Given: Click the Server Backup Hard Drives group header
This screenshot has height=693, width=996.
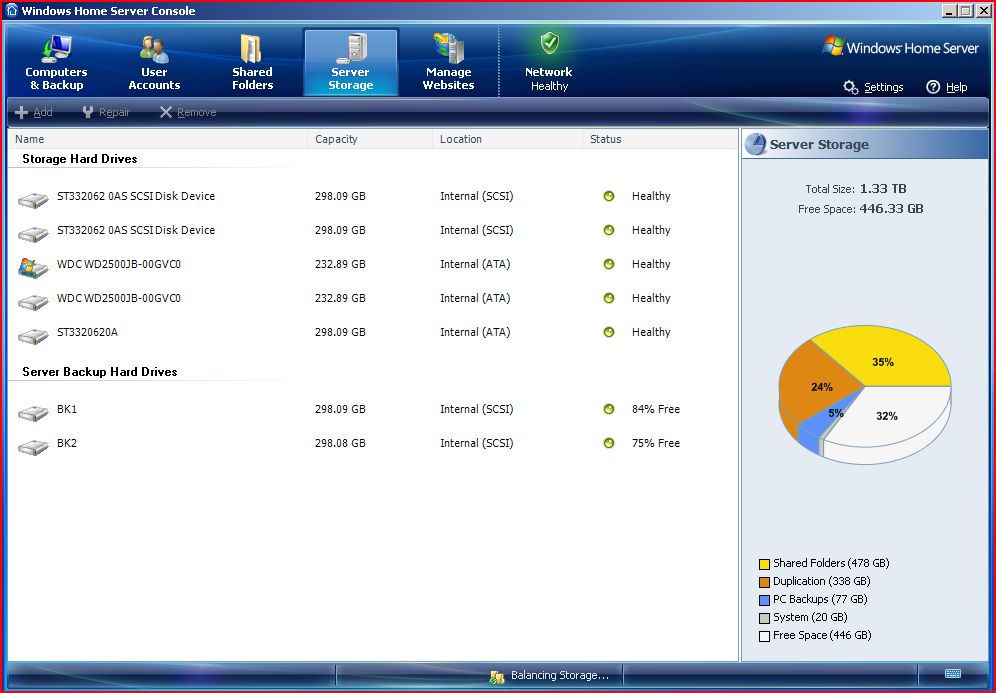Looking at the screenshot, I should click(x=100, y=372).
